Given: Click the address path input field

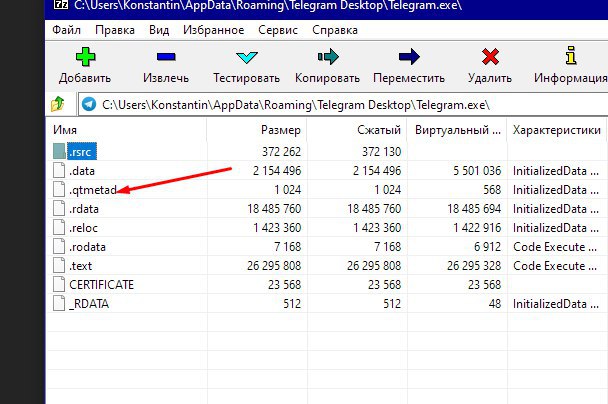Looking at the screenshot, I should coord(343,104).
